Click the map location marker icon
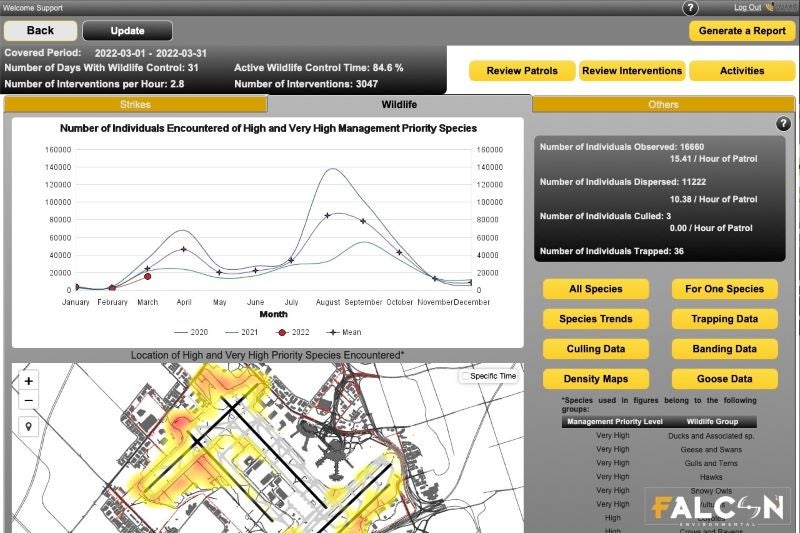 coord(28,427)
